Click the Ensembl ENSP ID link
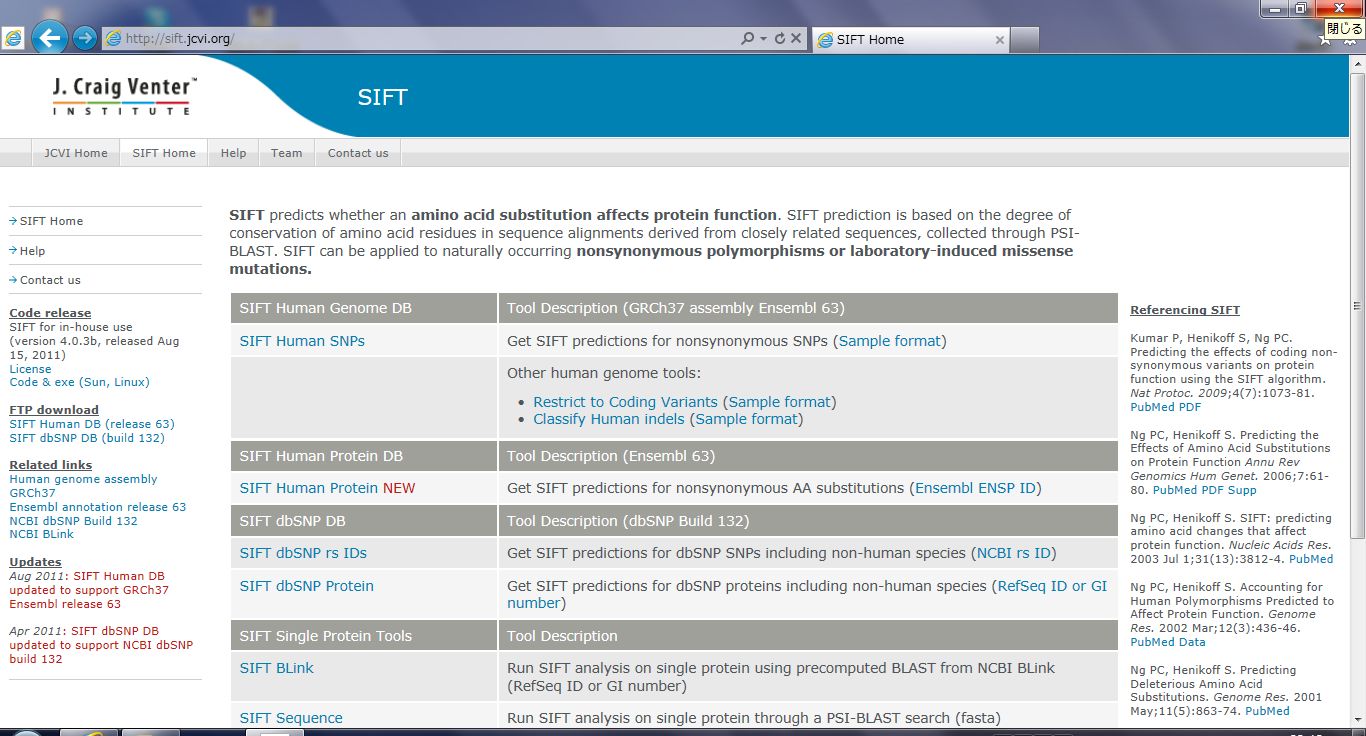The image size is (1366, 736). [976, 488]
